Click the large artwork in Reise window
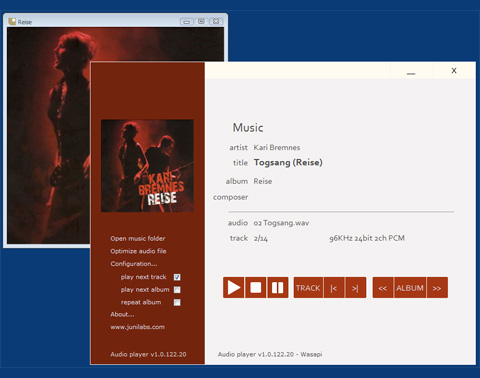 [49, 135]
